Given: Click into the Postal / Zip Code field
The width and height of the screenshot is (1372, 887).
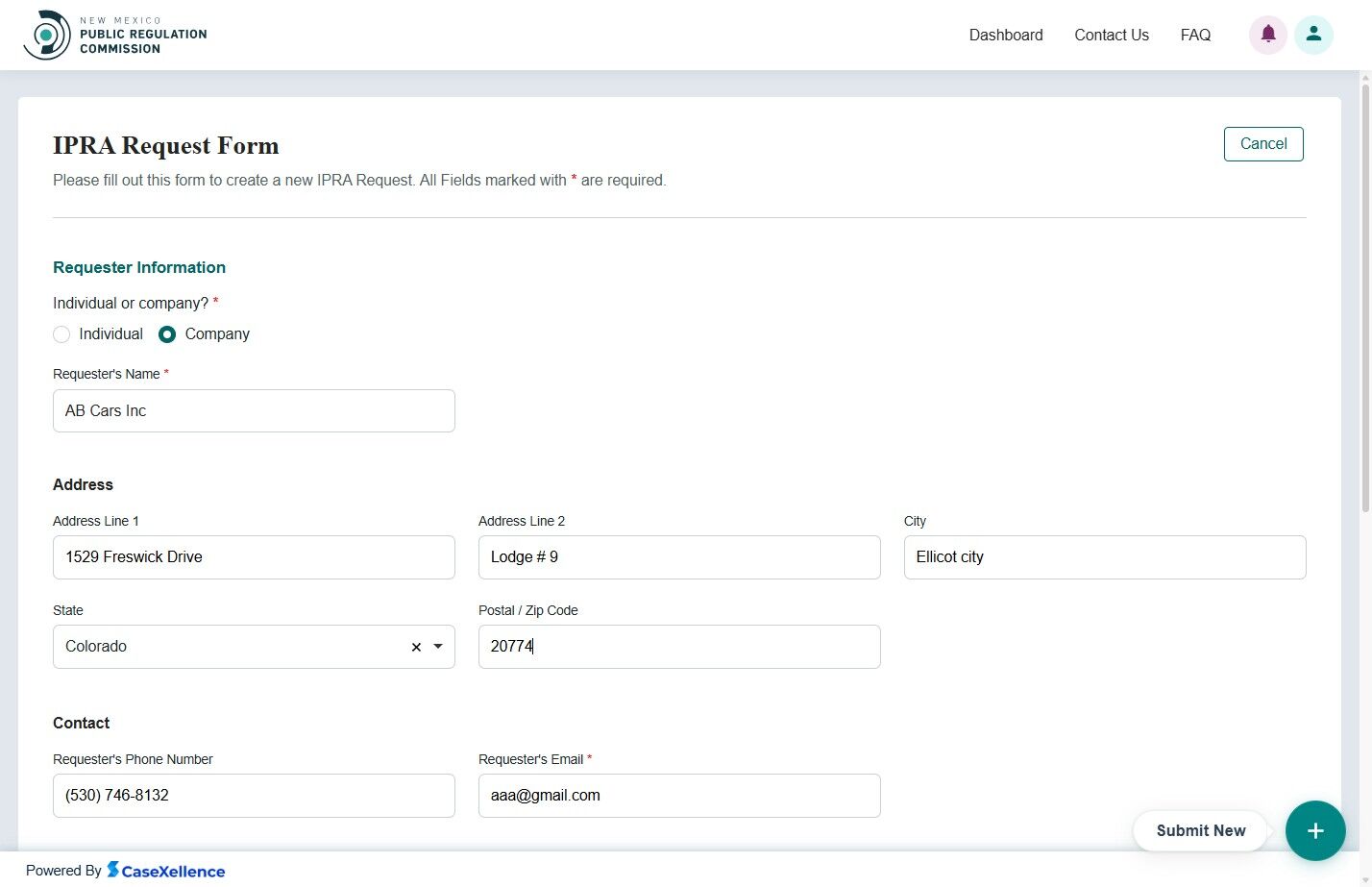Looking at the screenshot, I should [679, 646].
